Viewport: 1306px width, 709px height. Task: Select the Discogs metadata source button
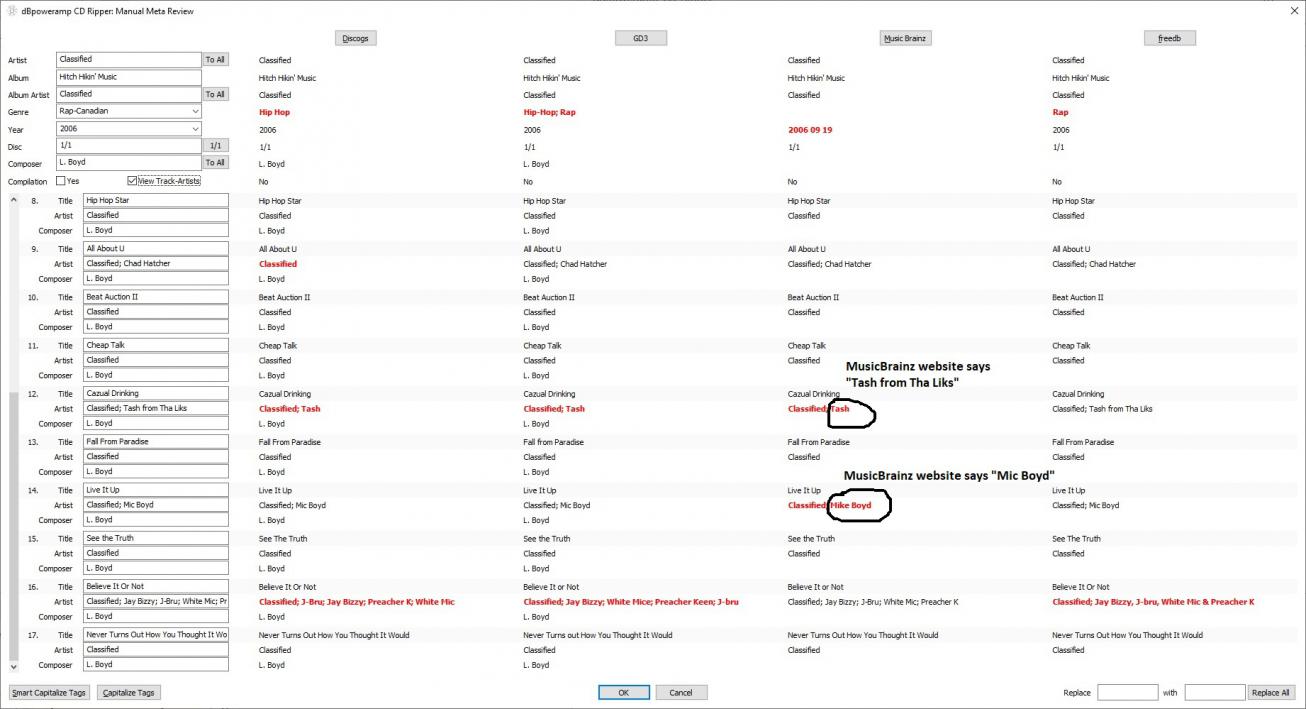tap(355, 39)
